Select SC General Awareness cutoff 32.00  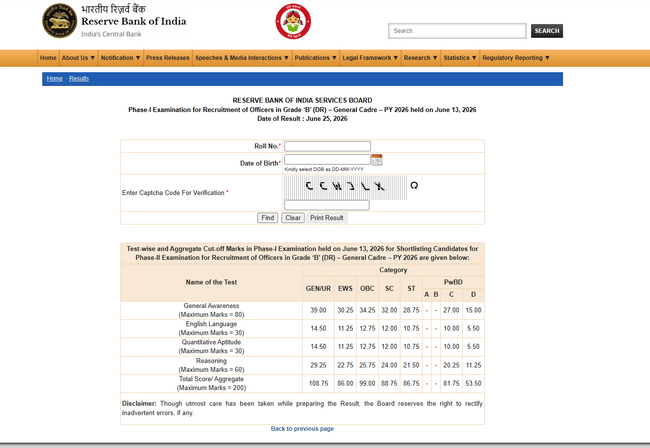tap(389, 310)
